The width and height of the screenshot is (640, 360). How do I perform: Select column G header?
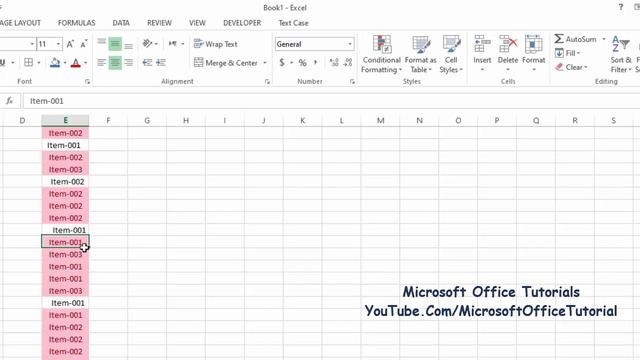[x=147, y=120]
